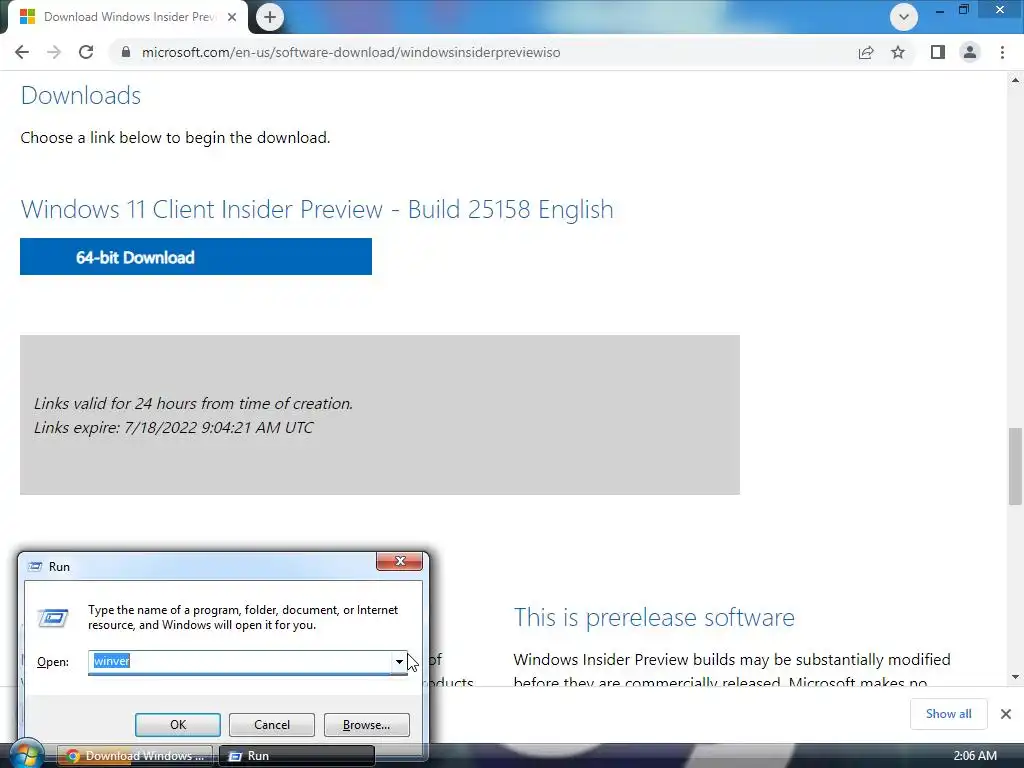Reload the Microsoft download page
This screenshot has width=1024, height=768.
86,52
